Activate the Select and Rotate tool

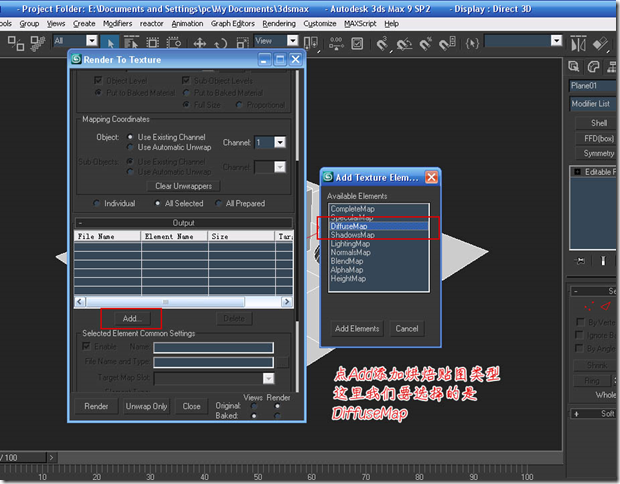[221, 42]
